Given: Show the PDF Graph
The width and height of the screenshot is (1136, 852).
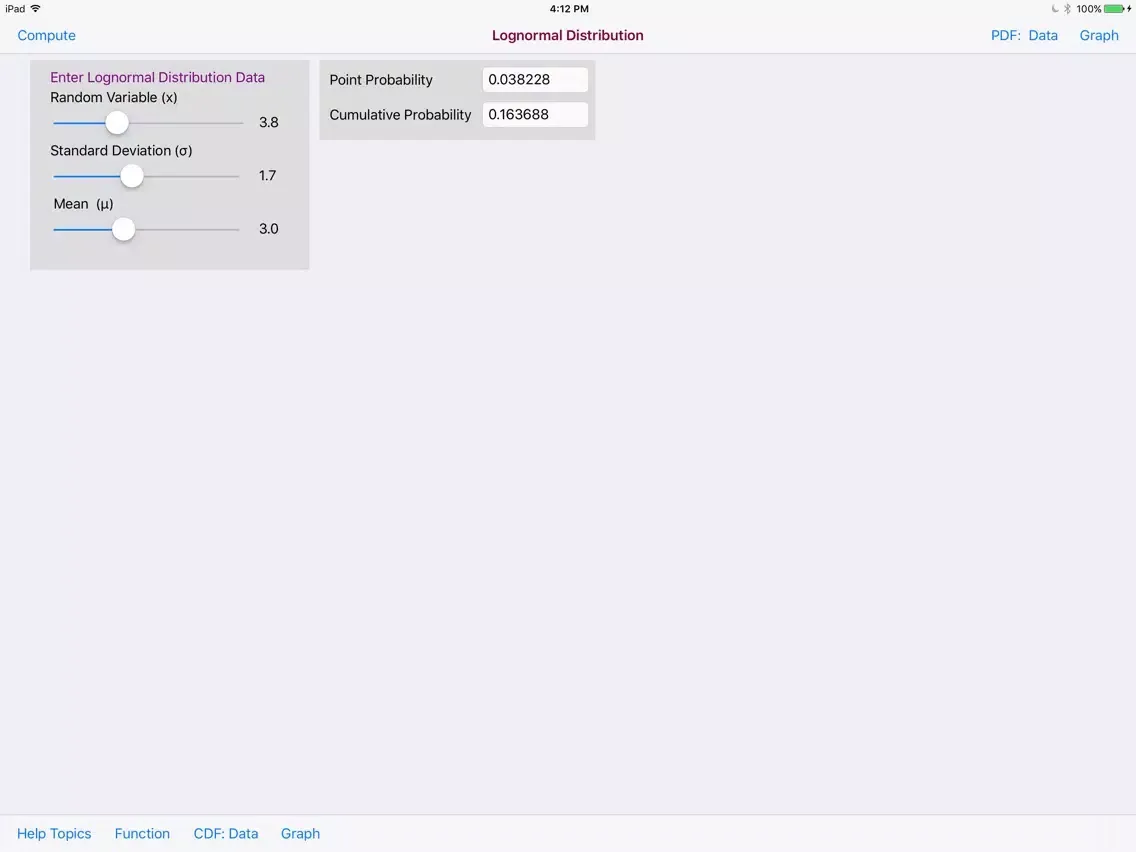Looking at the screenshot, I should click(x=1098, y=36).
